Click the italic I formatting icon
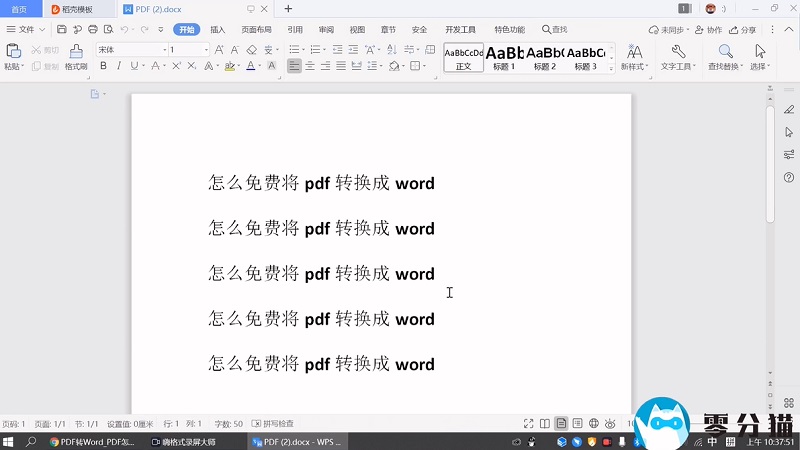This screenshot has height=450, width=800. pos(119,66)
